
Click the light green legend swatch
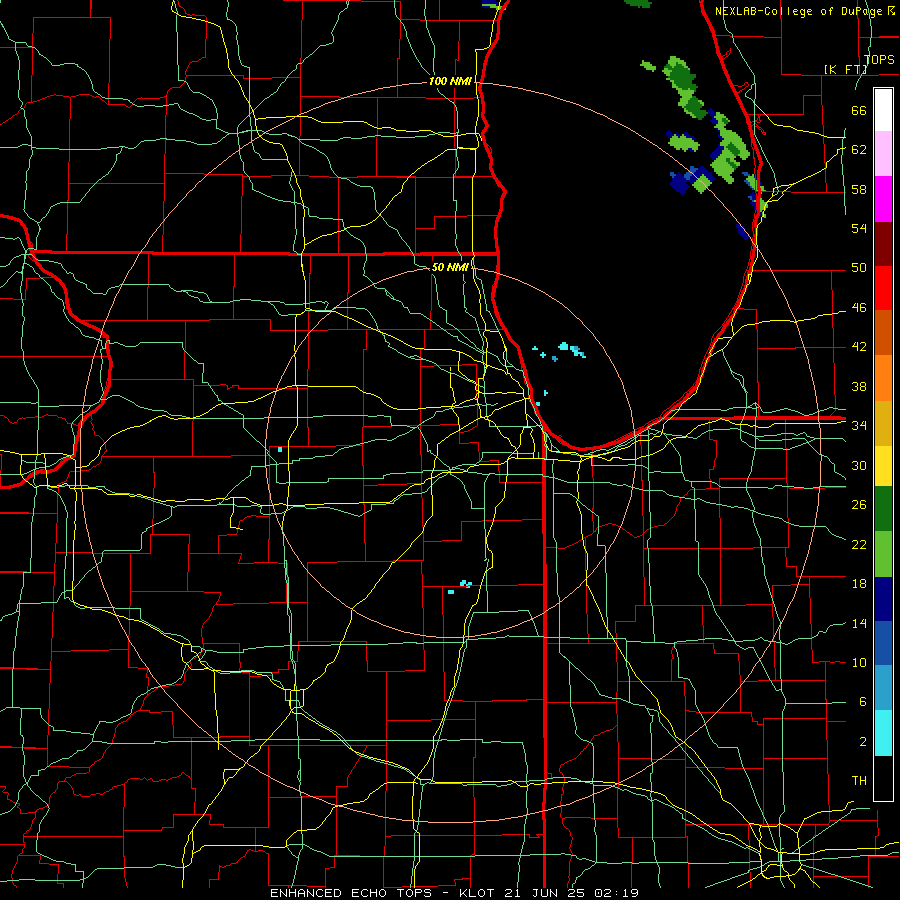883,554
